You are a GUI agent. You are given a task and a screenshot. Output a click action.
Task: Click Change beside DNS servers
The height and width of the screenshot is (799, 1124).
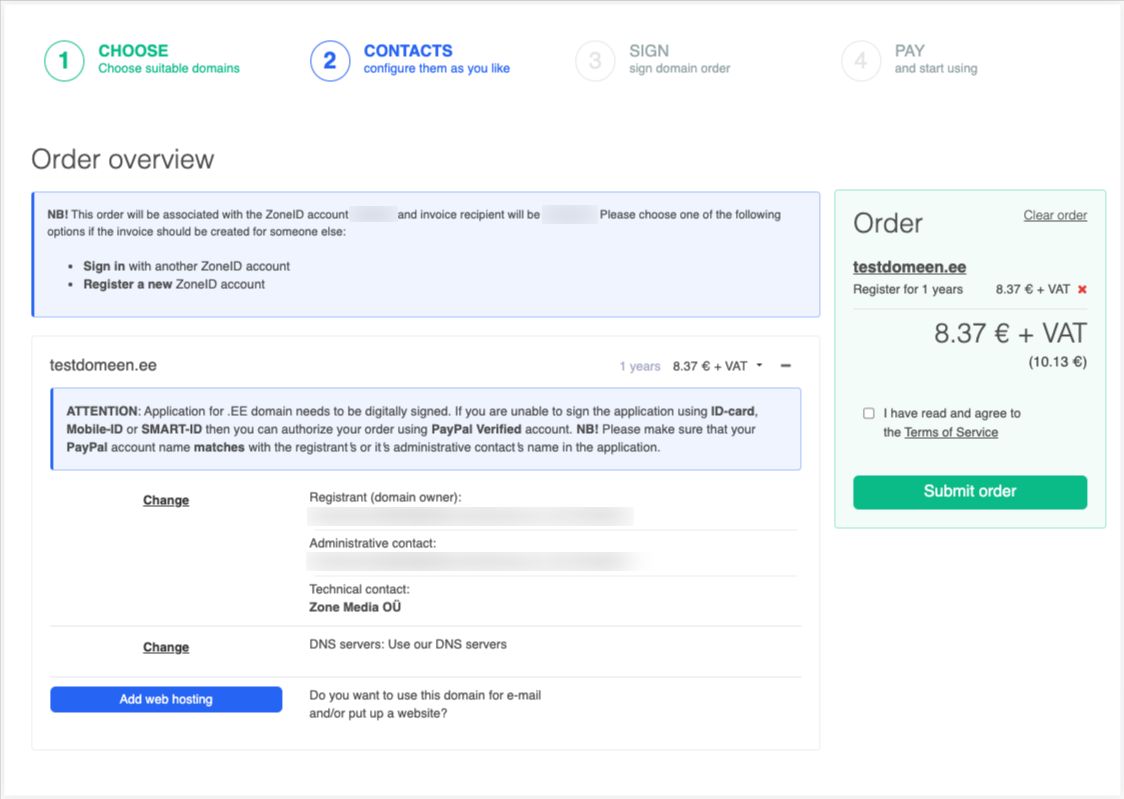pos(166,647)
